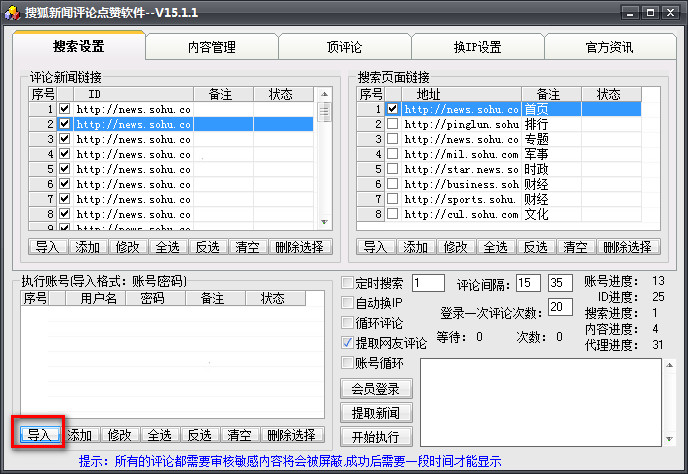
Task: Check the 军事 search page row
Action: (393, 154)
